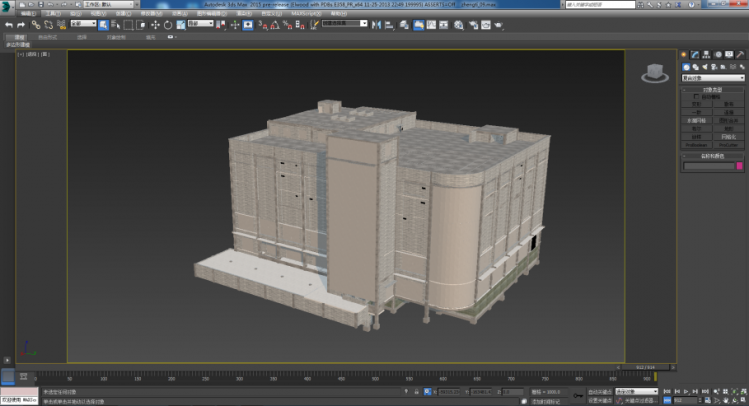
Task: Click the 3ds Max application logo button
Action: click(8, 6)
